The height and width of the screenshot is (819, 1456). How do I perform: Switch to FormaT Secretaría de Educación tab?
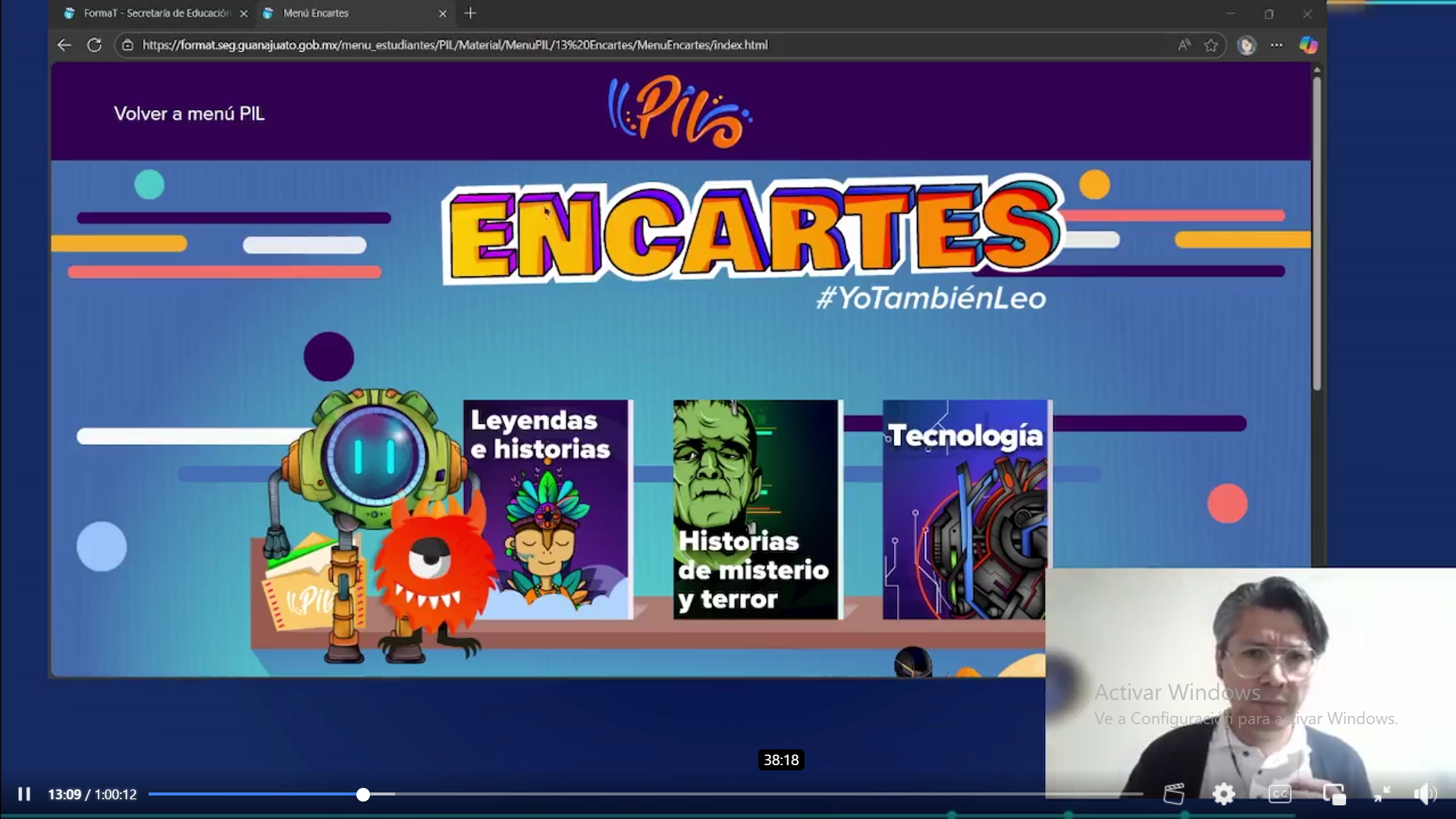click(155, 13)
